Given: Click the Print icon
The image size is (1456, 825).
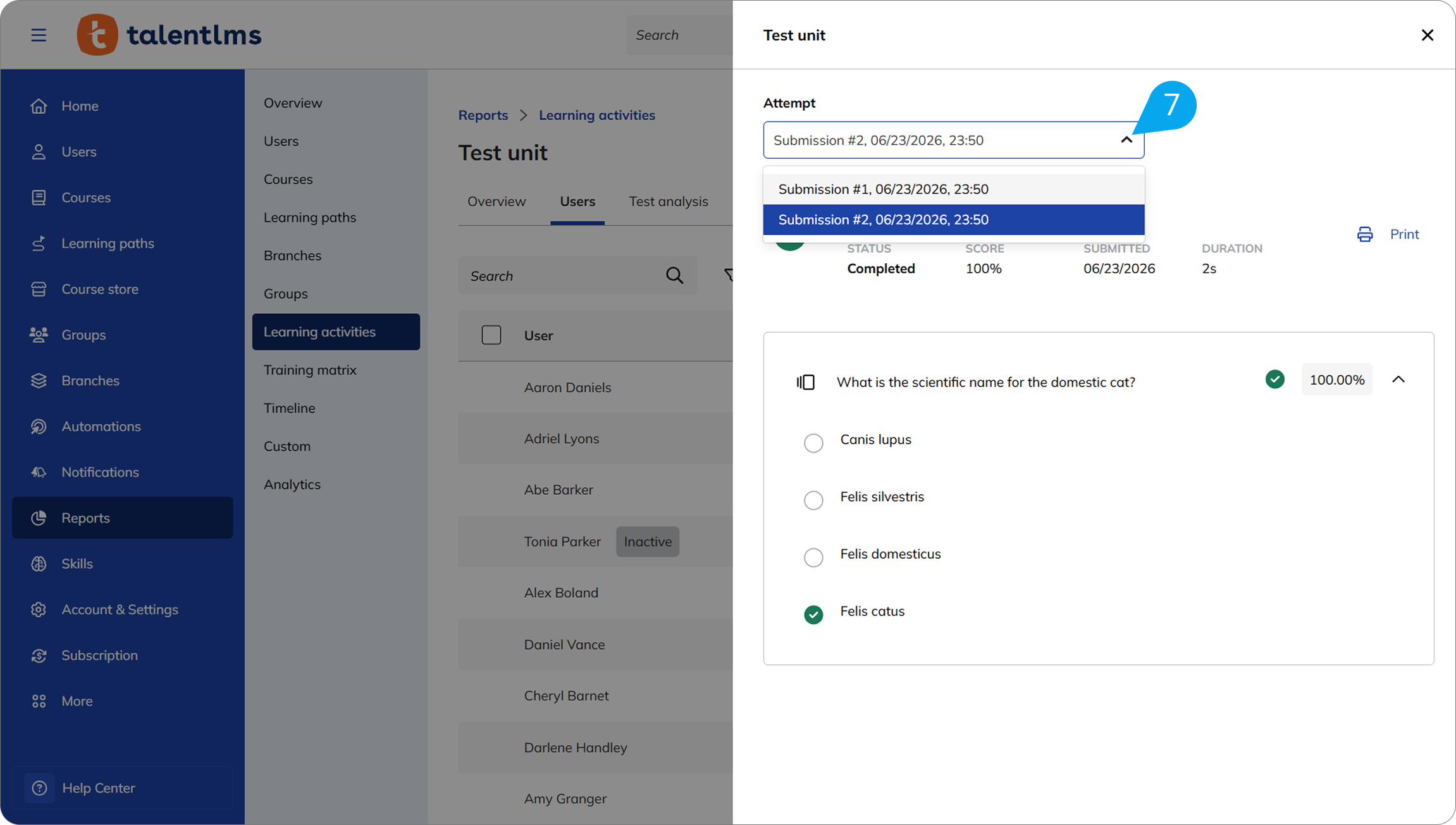Looking at the screenshot, I should coord(1365,234).
